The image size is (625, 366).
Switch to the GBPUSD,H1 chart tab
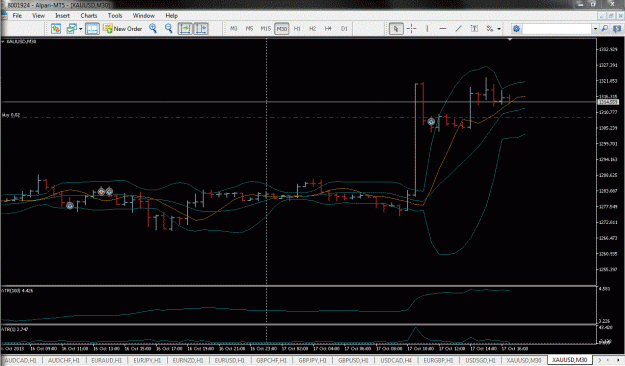pyautogui.click(x=354, y=360)
